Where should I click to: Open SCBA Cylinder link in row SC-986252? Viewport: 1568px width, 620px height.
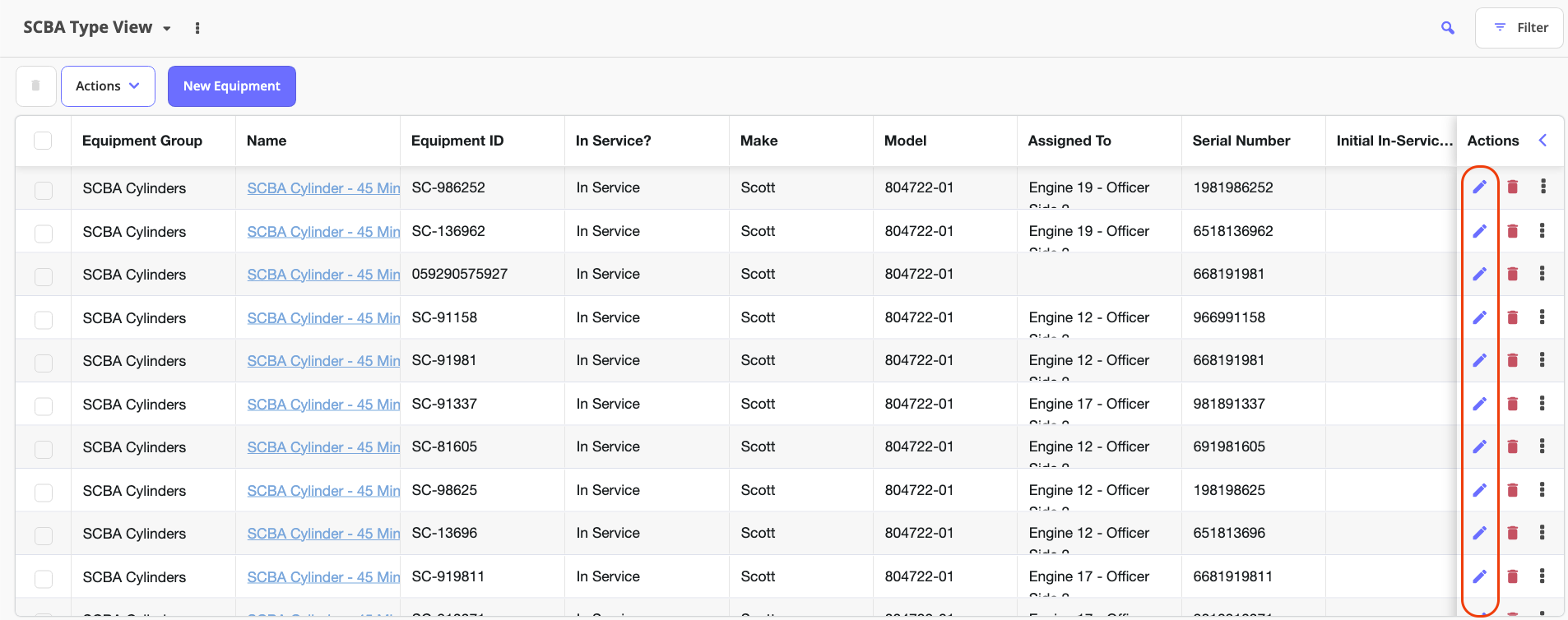point(323,188)
